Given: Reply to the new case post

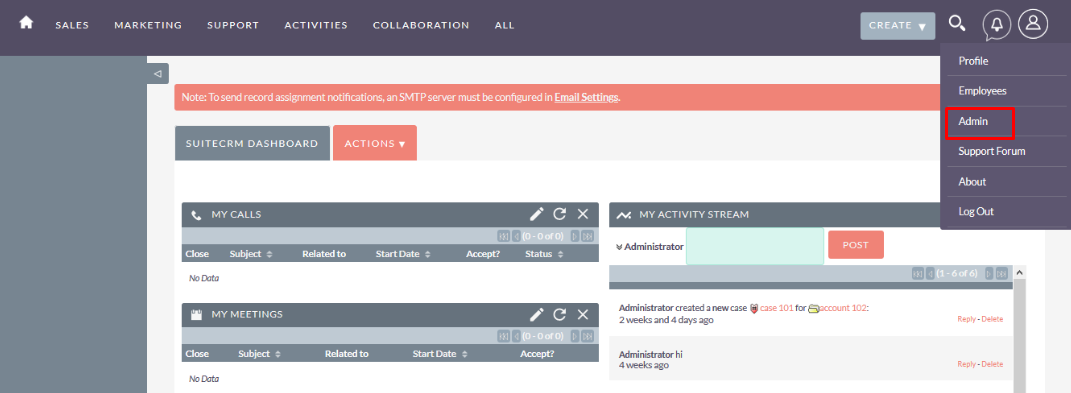Looking at the screenshot, I should (966, 319).
